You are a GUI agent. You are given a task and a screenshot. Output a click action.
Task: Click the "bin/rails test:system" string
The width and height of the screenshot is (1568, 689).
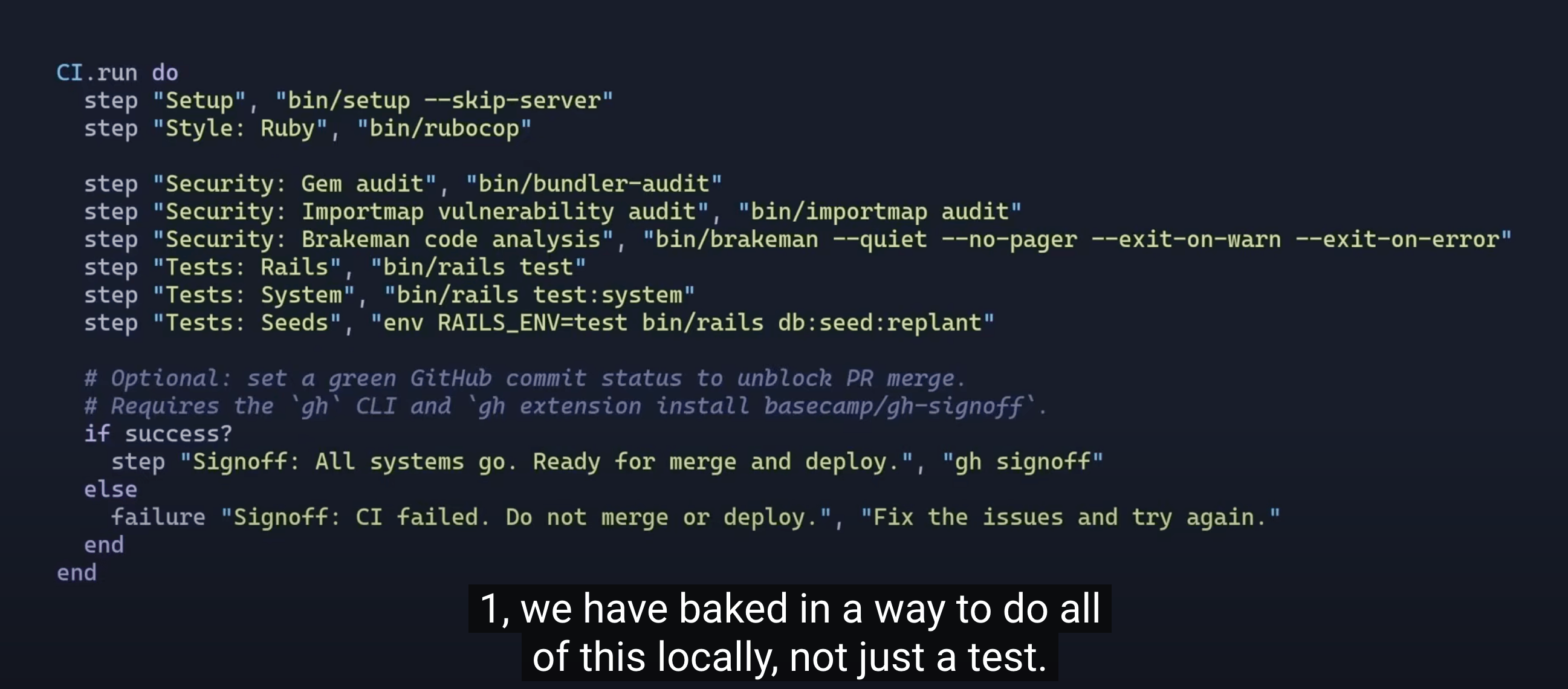click(x=539, y=295)
